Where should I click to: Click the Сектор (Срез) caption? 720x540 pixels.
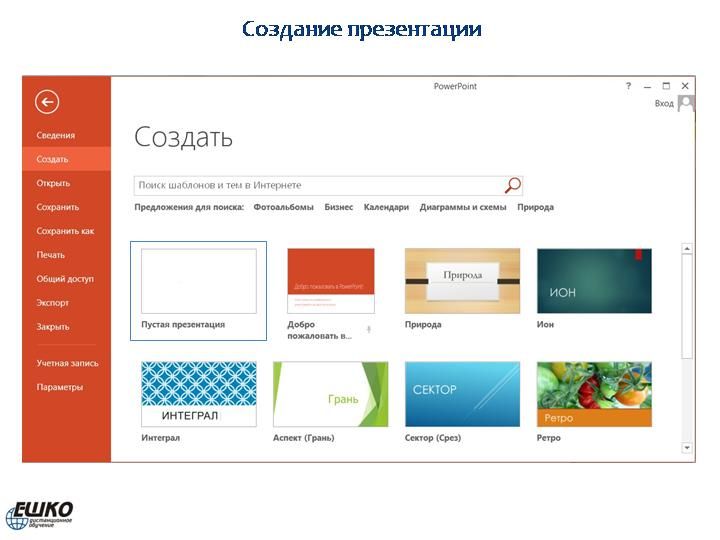click(433, 438)
